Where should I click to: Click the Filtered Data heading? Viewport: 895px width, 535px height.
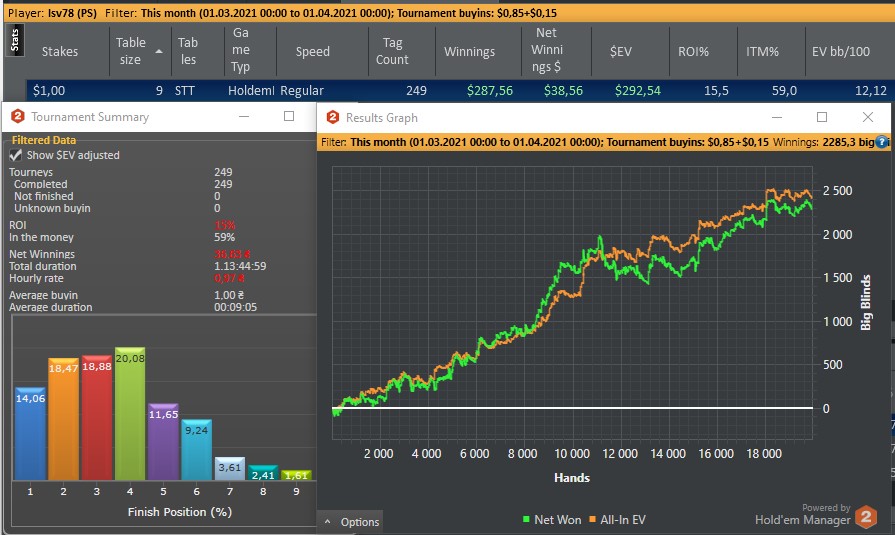click(x=43, y=140)
